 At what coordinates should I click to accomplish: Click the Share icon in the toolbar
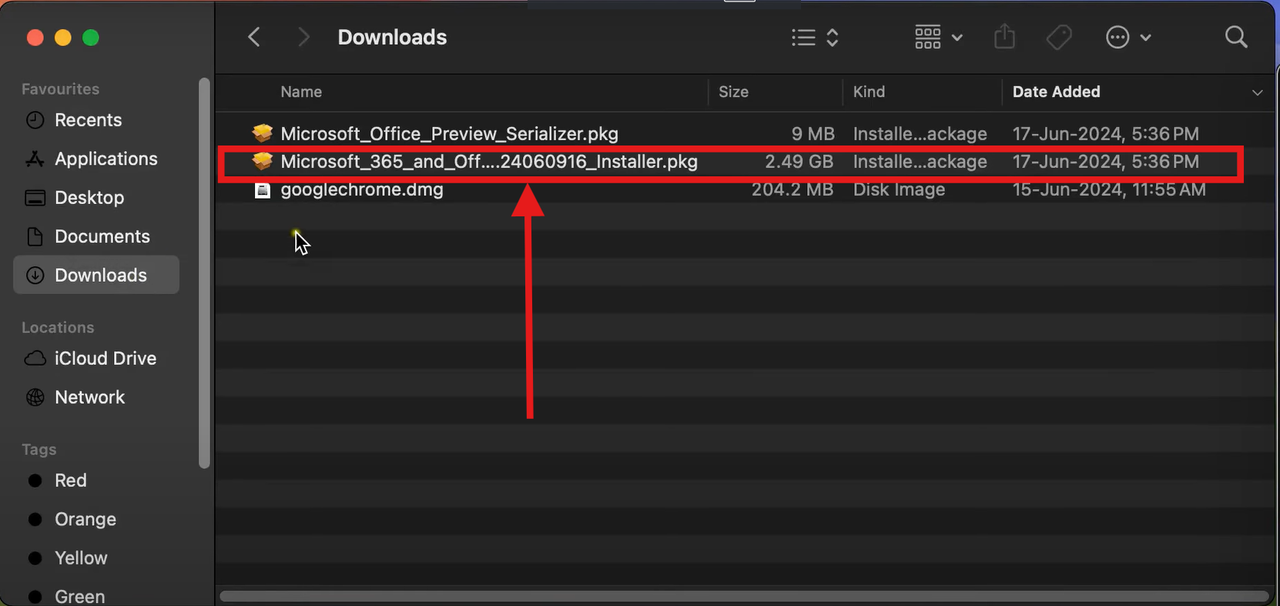pos(1004,37)
